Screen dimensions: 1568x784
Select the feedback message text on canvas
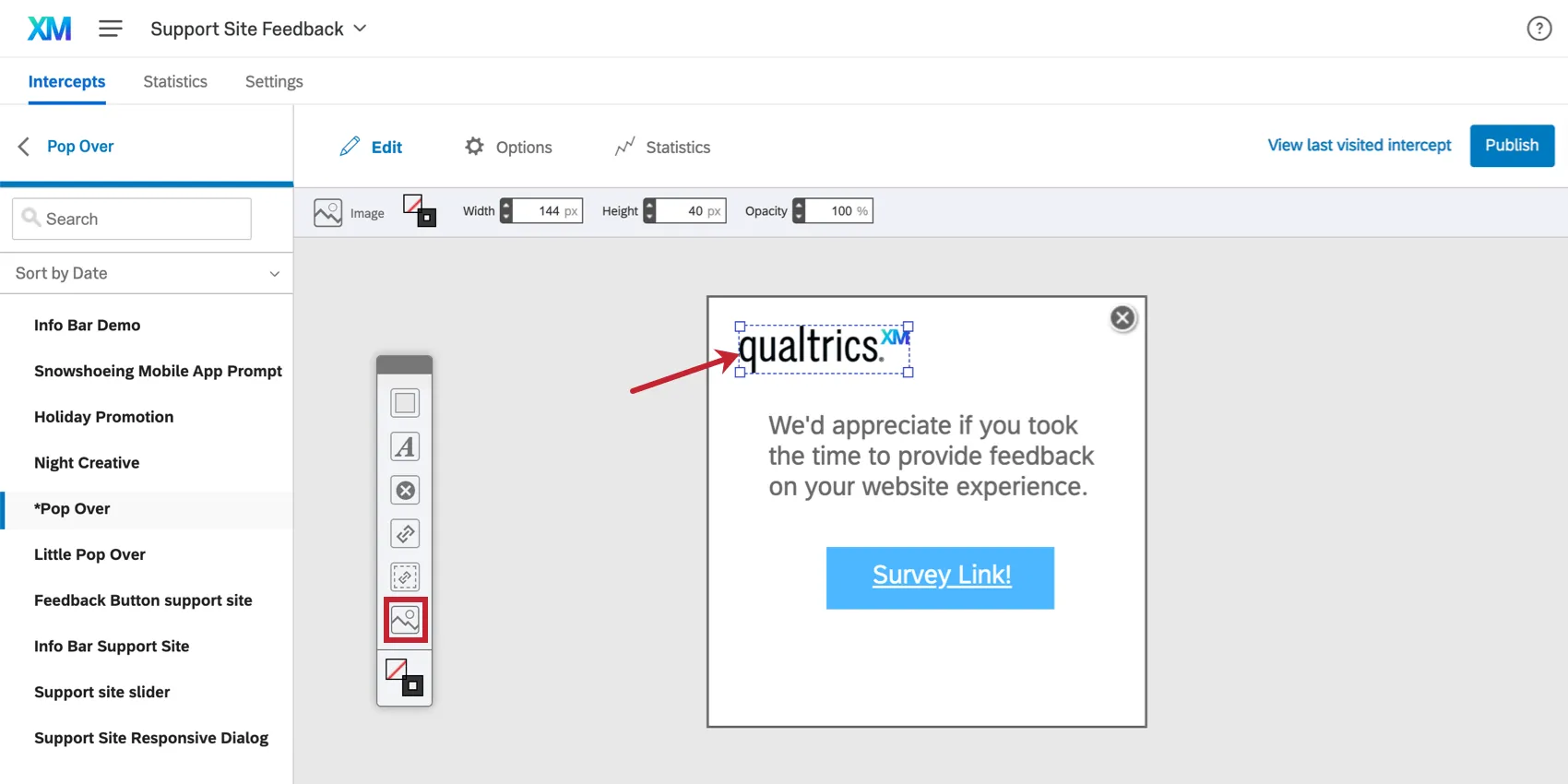pos(931,456)
